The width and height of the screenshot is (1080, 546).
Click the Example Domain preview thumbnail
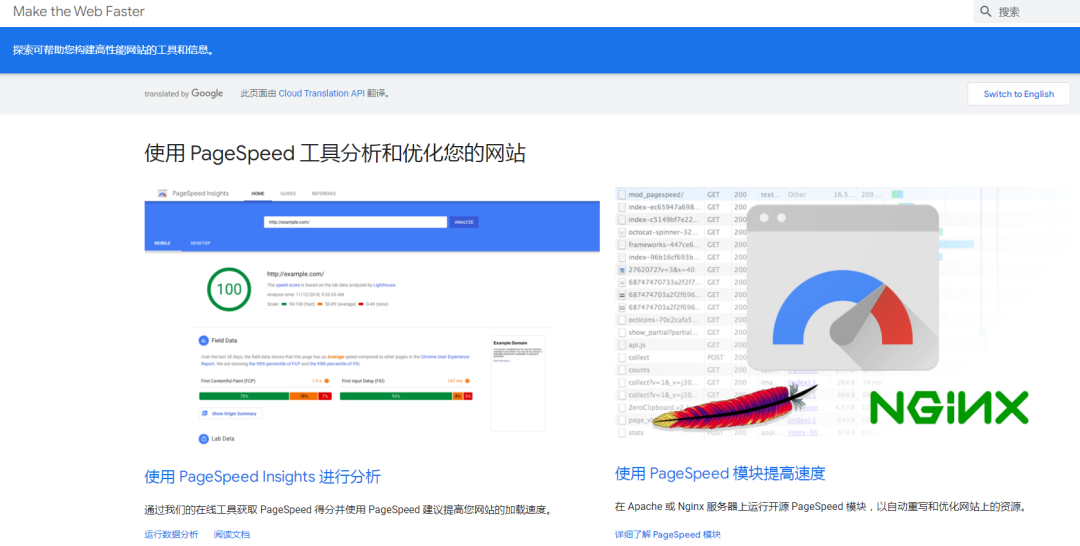click(518, 384)
